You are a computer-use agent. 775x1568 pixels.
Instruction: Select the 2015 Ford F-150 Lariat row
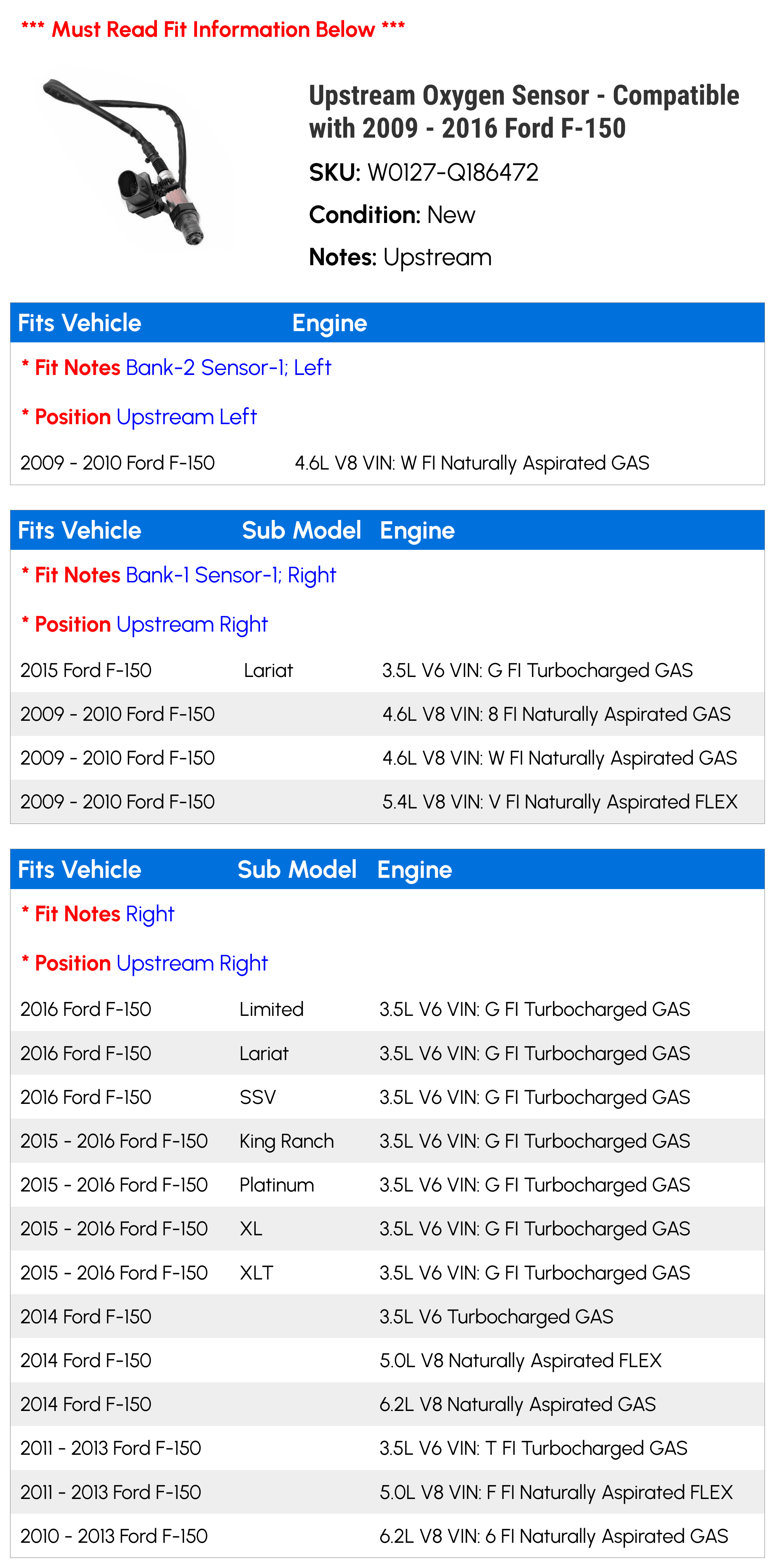point(387,670)
